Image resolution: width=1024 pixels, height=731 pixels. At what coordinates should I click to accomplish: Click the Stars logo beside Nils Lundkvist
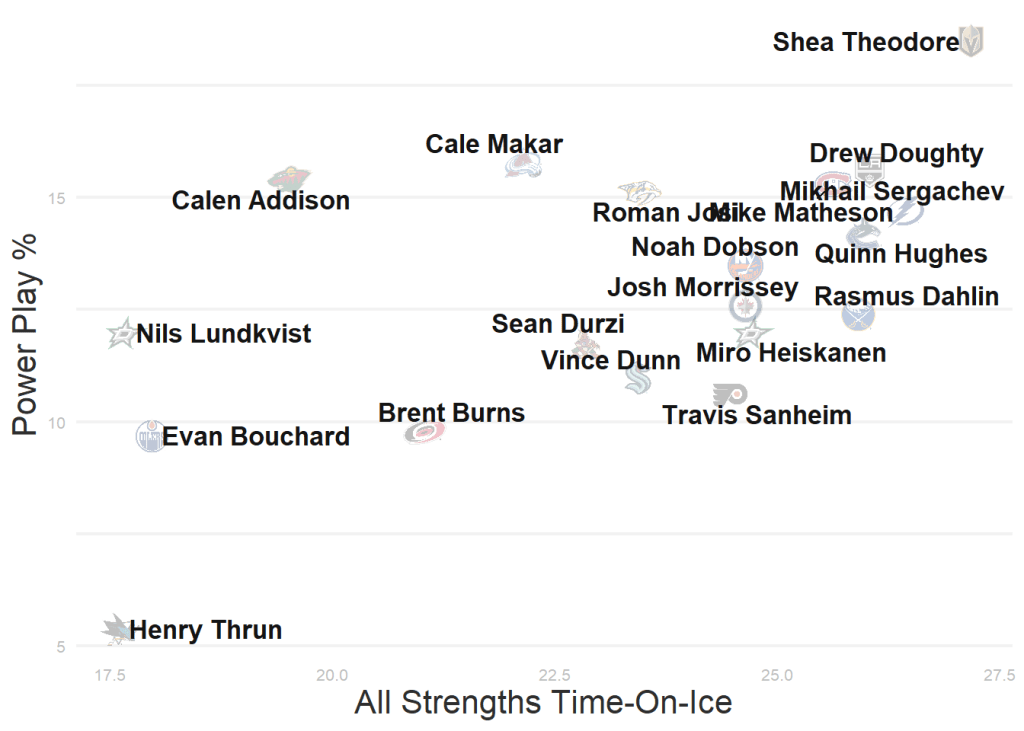pos(122,334)
